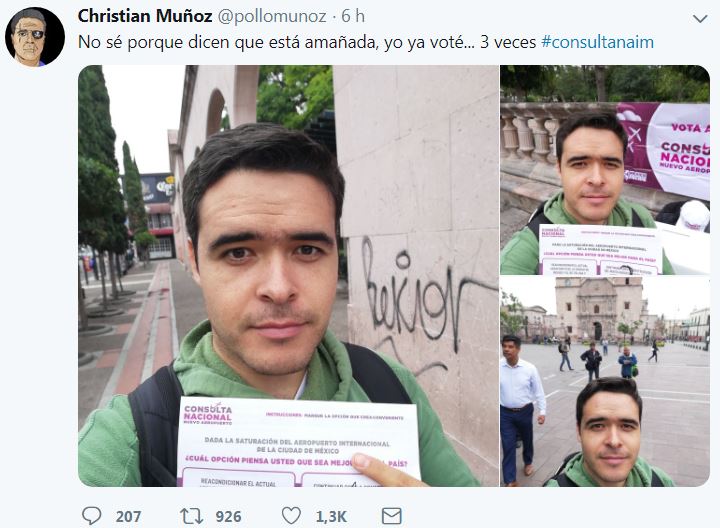Open the Christian Muñoz display name link
Screen dimensions: 720x528
145,16
